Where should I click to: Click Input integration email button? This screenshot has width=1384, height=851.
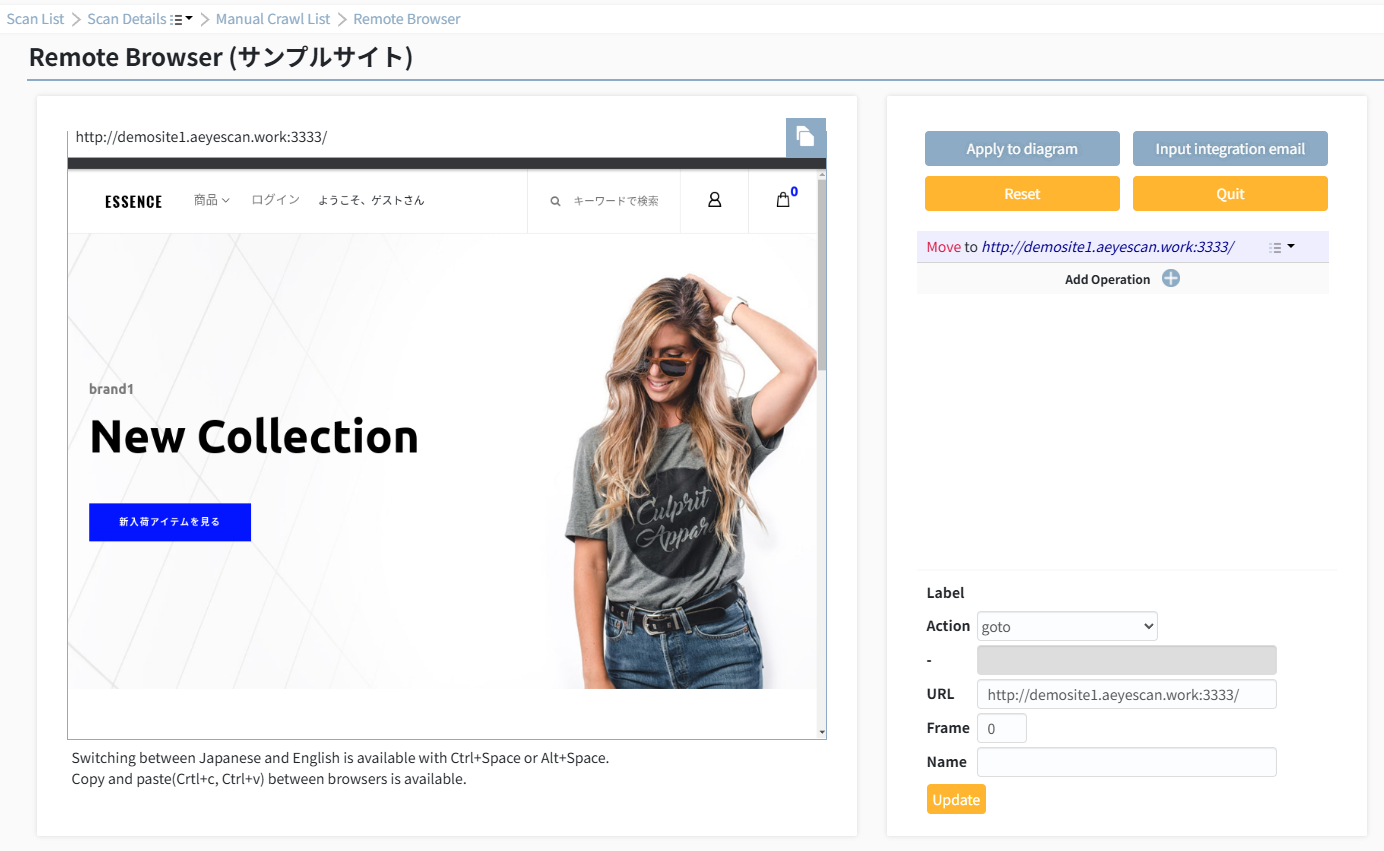coord(1230,148)
